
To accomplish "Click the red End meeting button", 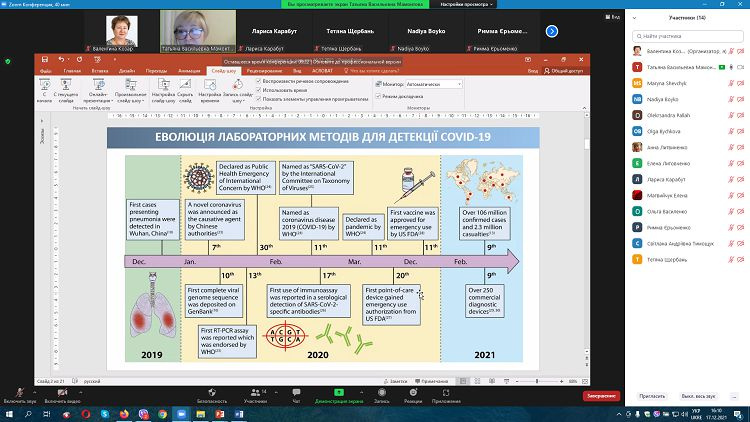I will 601,396.
